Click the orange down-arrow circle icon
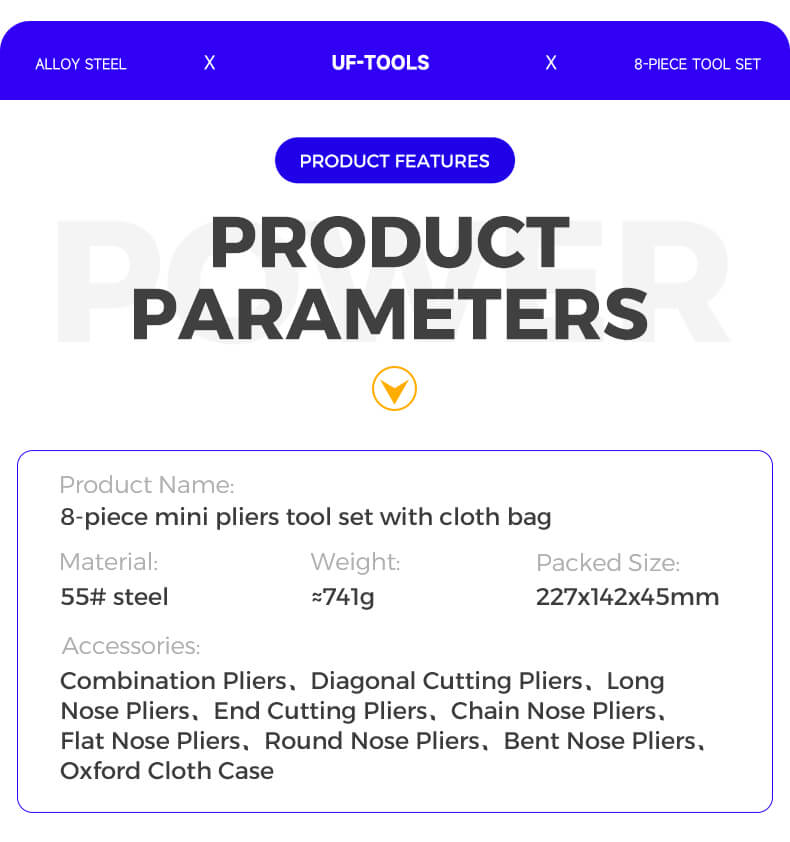Viewport: 790px width, 842px height. coord(394,389)
